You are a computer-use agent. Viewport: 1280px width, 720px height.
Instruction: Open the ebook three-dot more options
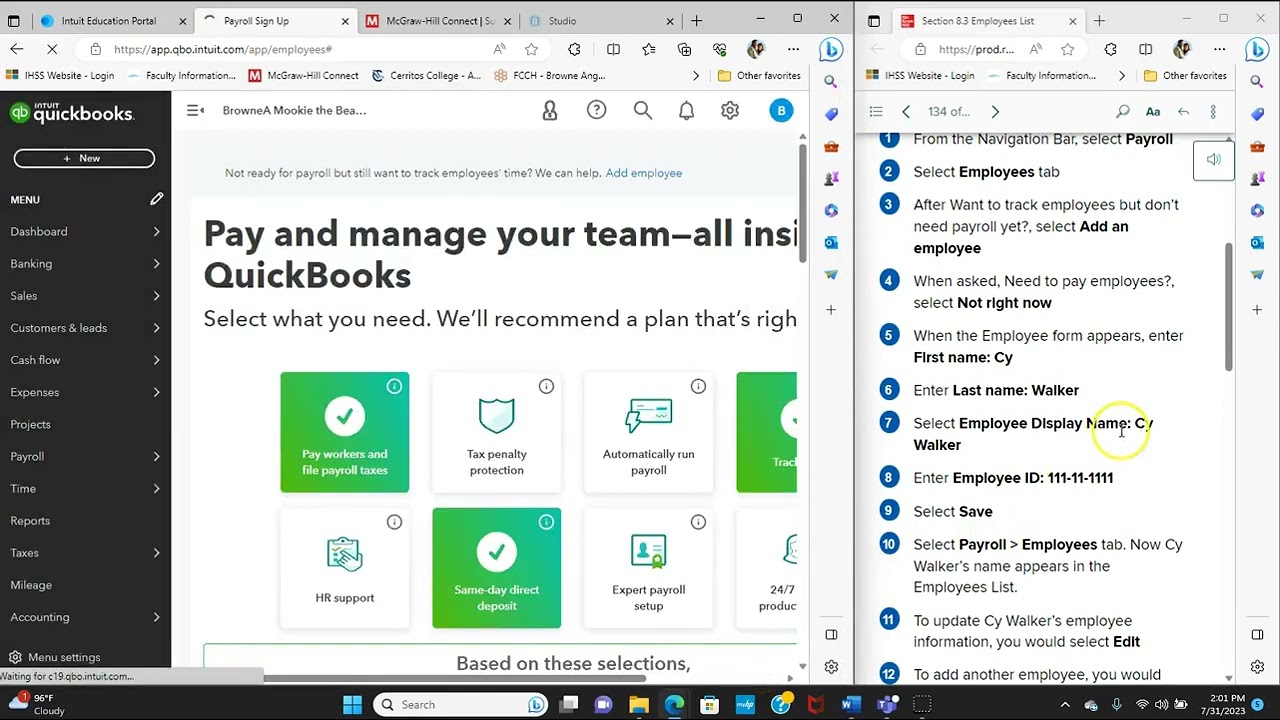(1213, 111)
